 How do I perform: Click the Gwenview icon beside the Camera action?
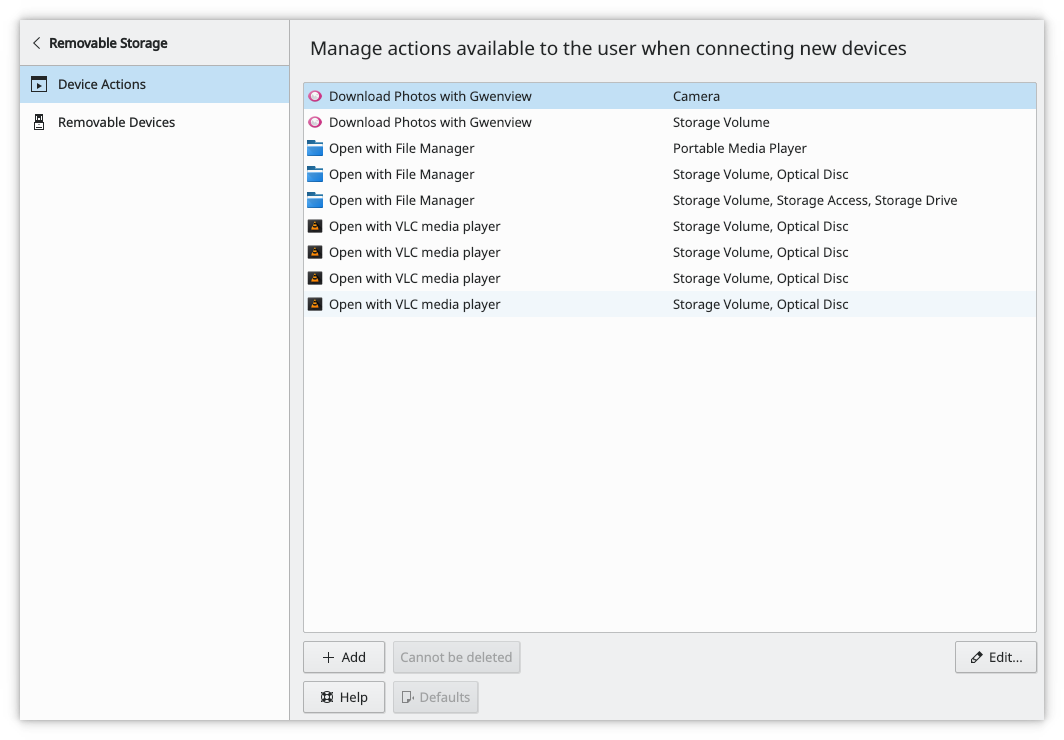313,96
